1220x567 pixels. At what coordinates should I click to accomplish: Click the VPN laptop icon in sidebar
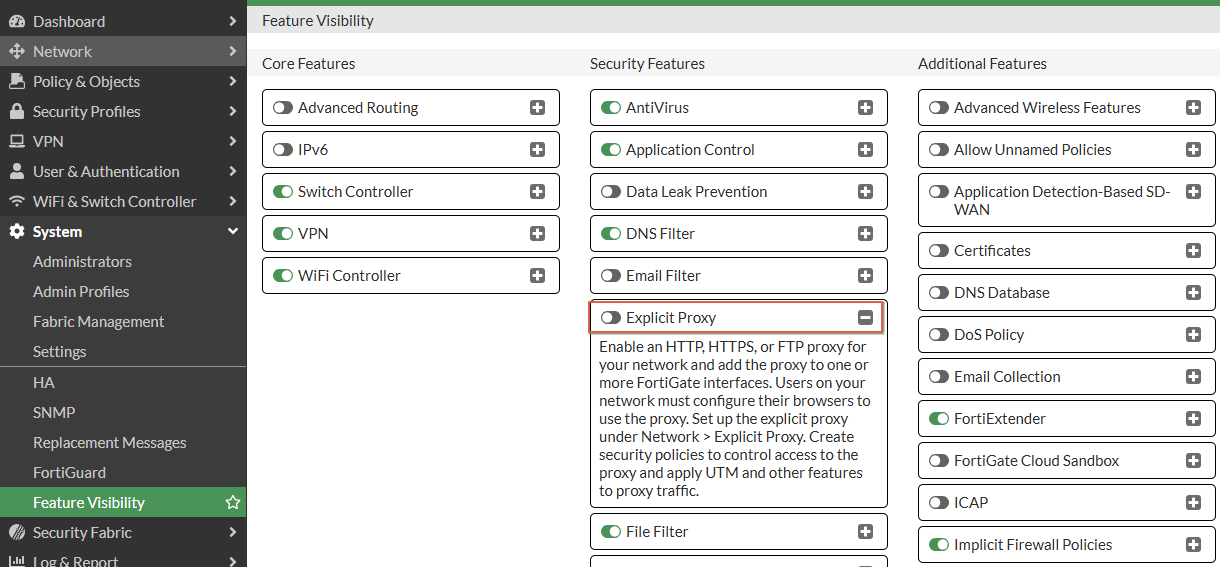pyautogui.click(x=16, y=141)
